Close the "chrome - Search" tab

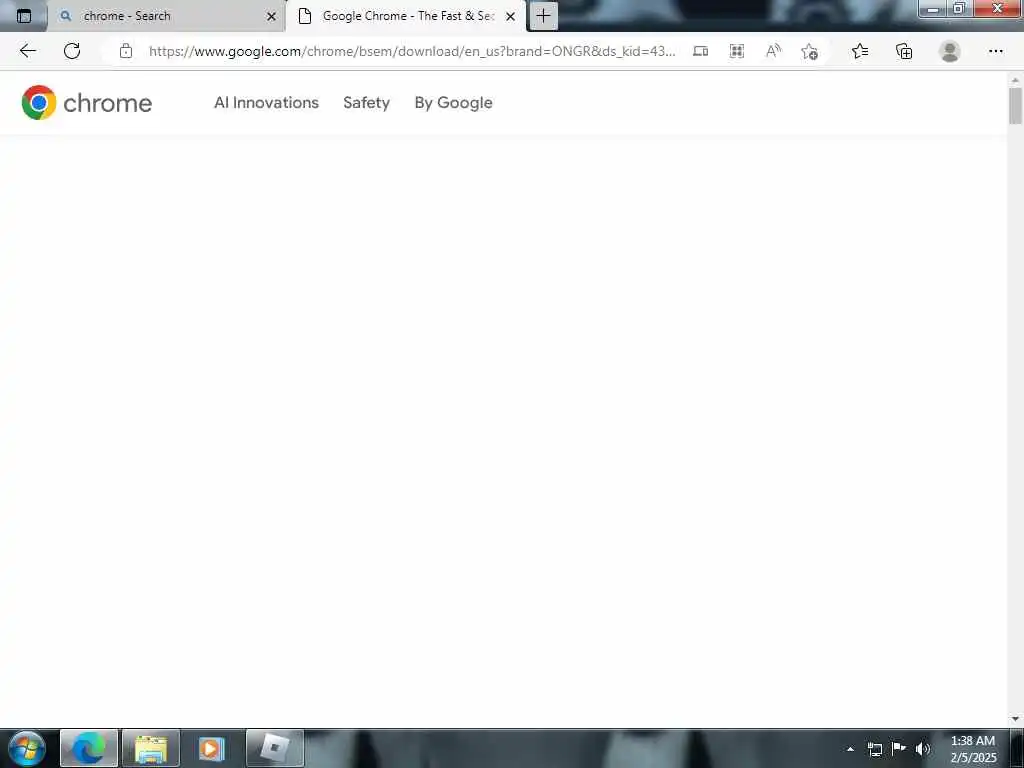click(272, 16)
